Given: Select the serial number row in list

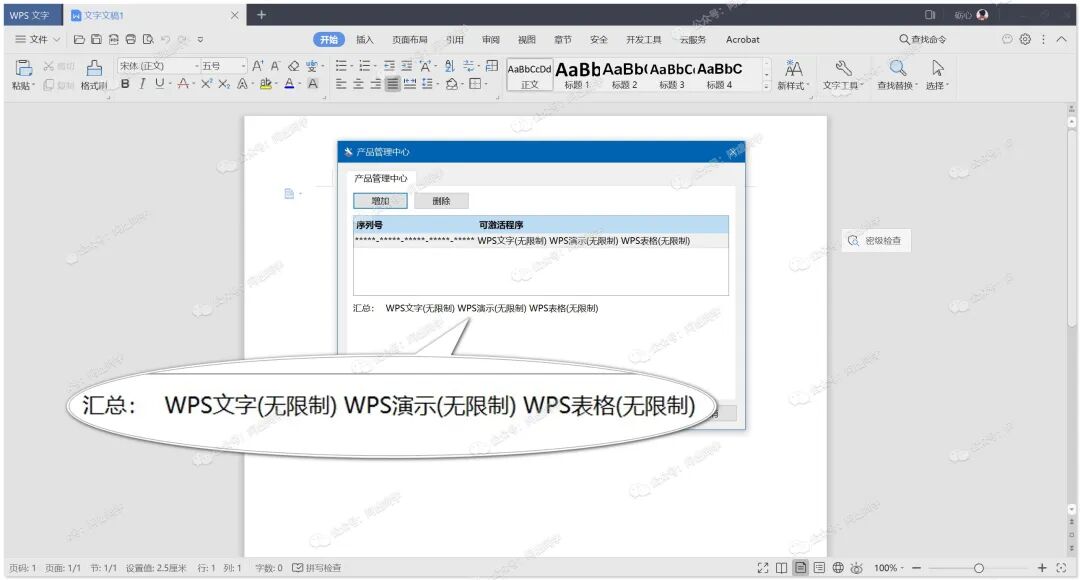Looking at the screenshot, I should 541,240.
